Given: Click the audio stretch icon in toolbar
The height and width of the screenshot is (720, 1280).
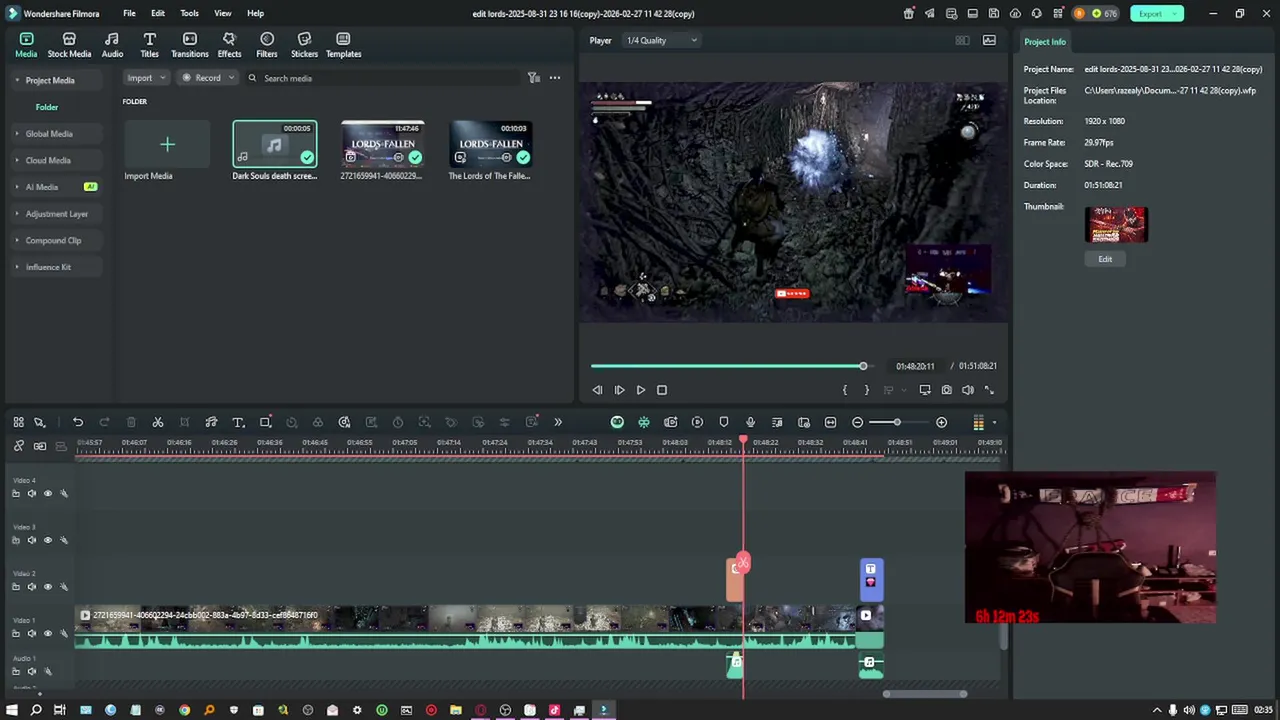Looking at the screenshot, I should (x=211, y=422).
